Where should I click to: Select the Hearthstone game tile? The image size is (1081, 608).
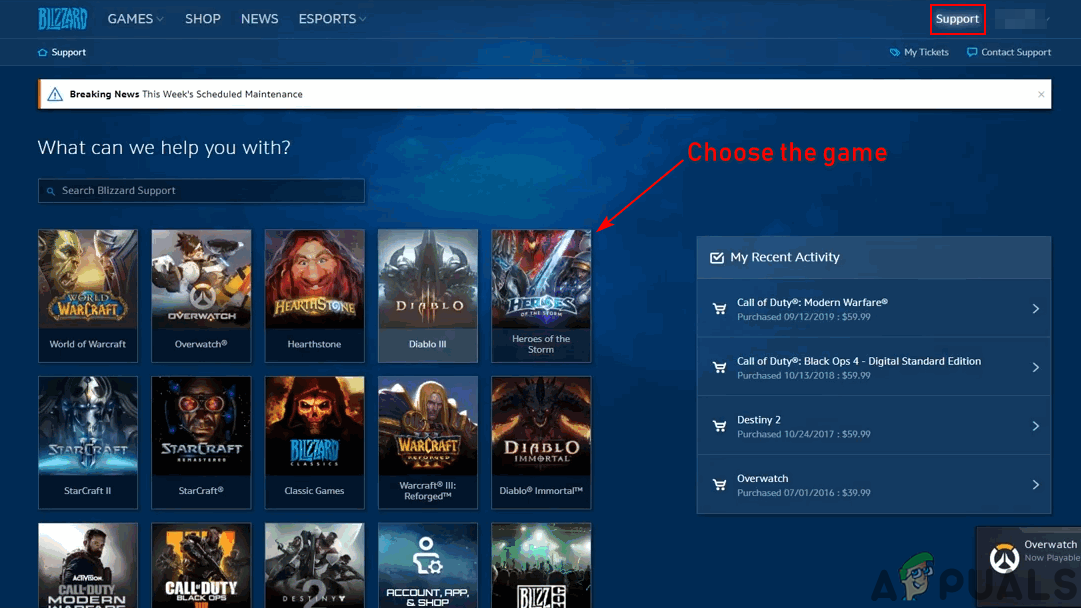point(314,296)
